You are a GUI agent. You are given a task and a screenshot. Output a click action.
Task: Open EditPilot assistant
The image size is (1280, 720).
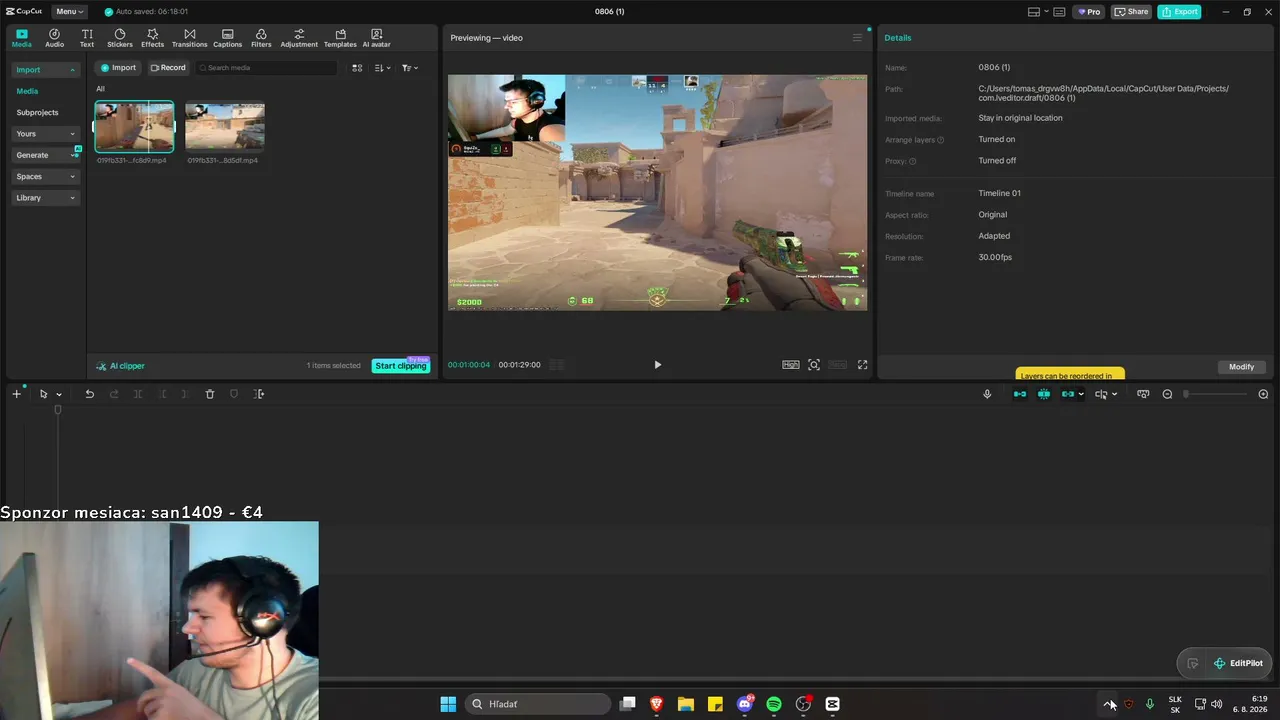[x=1238, y=663]
